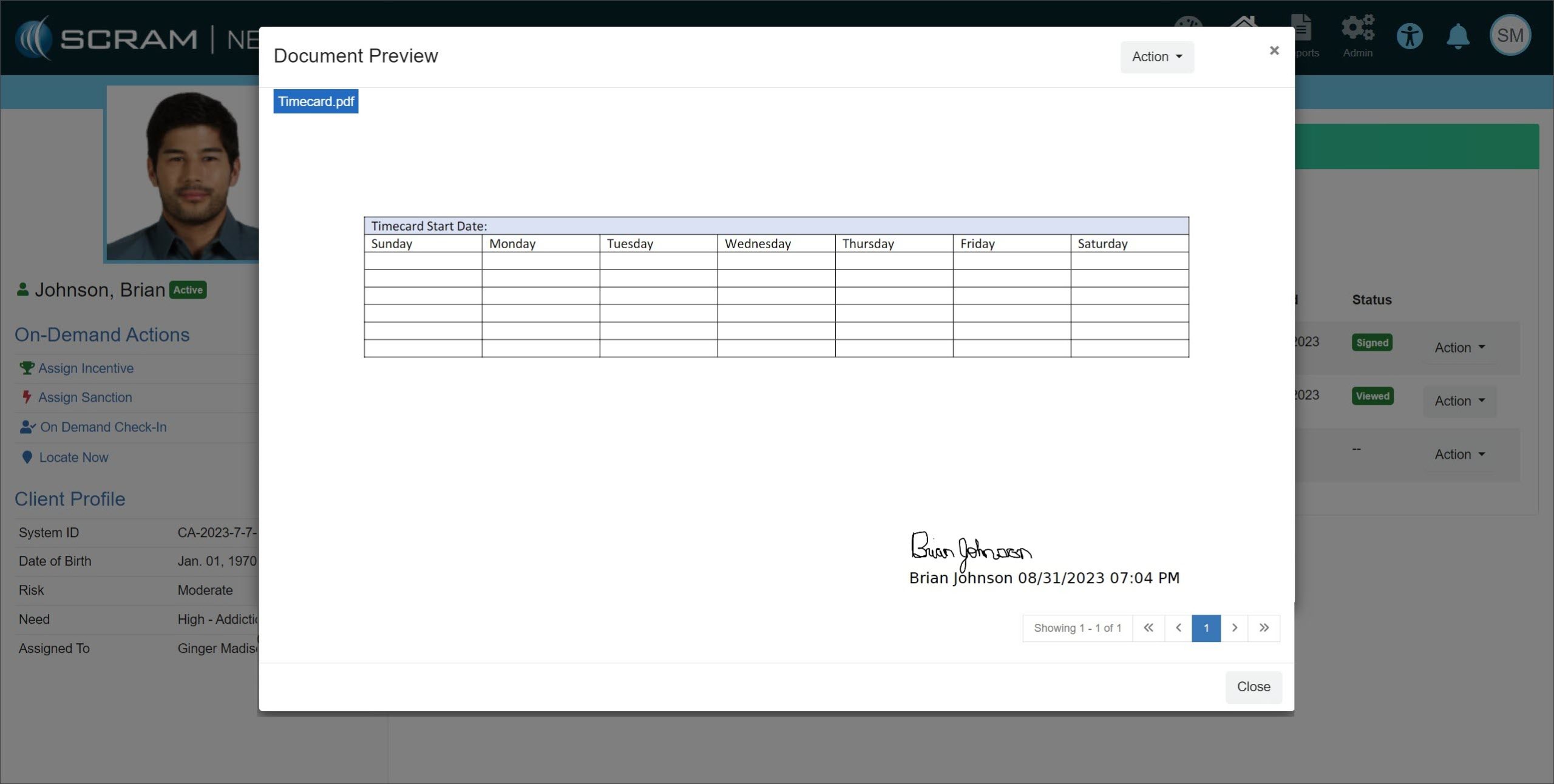Click Brian Johnson's profile photo

(183, 174)
